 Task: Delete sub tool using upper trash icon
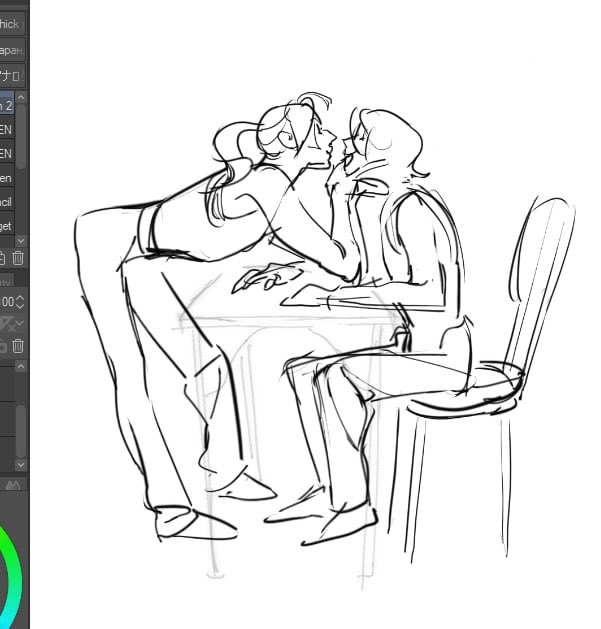point(18,258)
